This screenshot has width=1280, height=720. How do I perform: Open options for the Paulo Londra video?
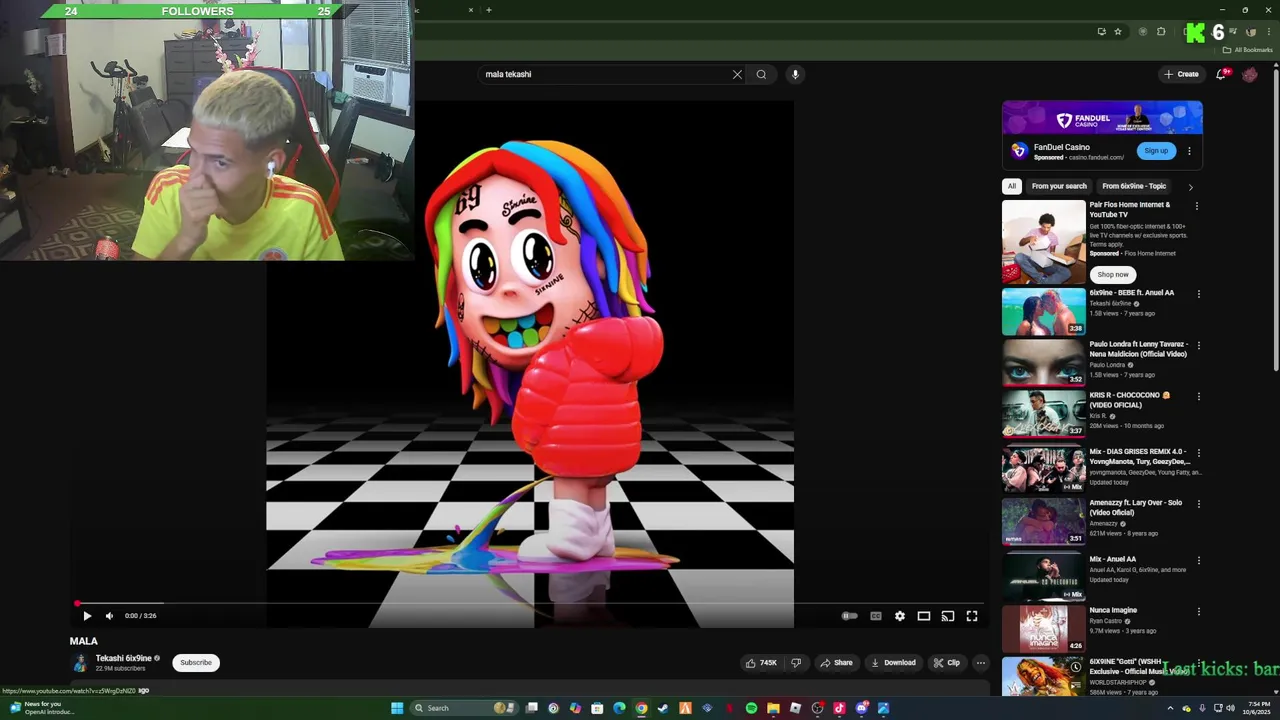click(1198, 345)
